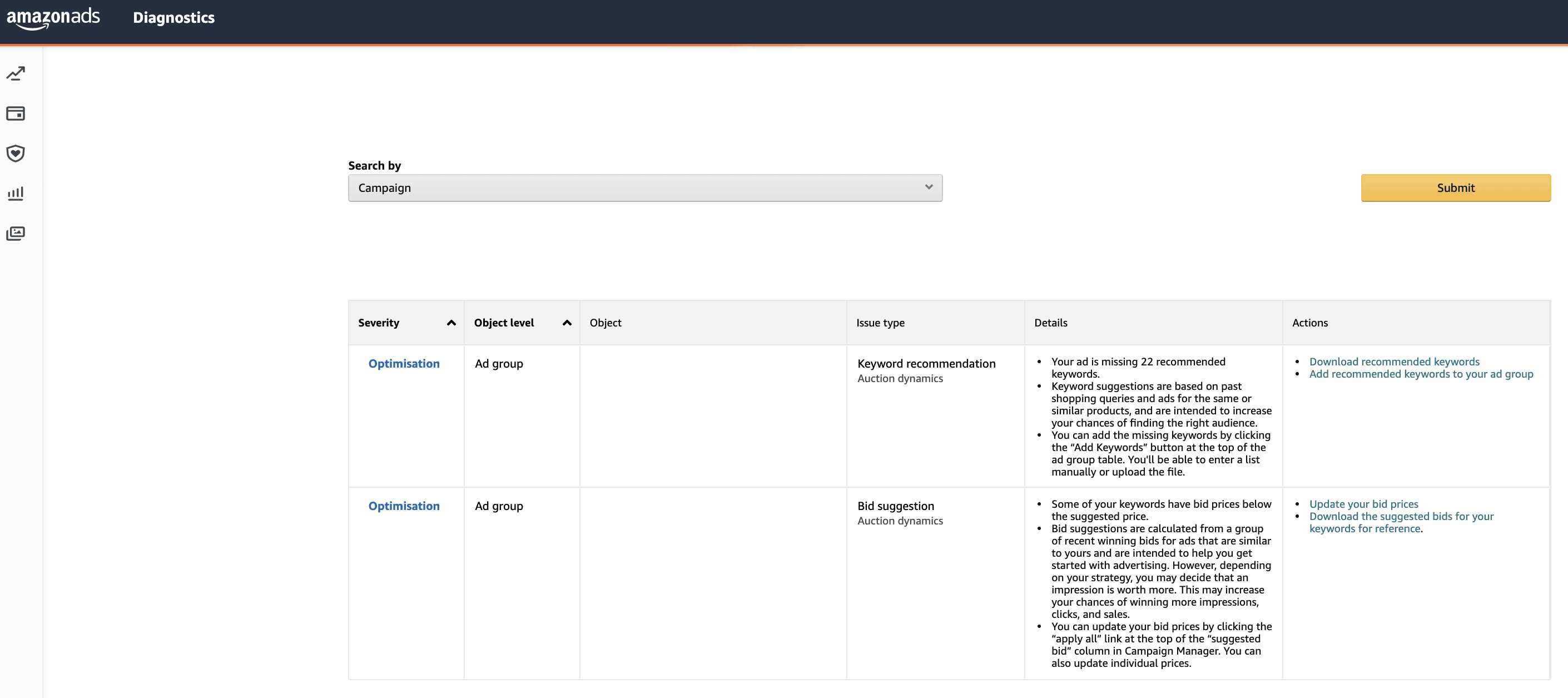Click the Object column header

tap(605, 323)
